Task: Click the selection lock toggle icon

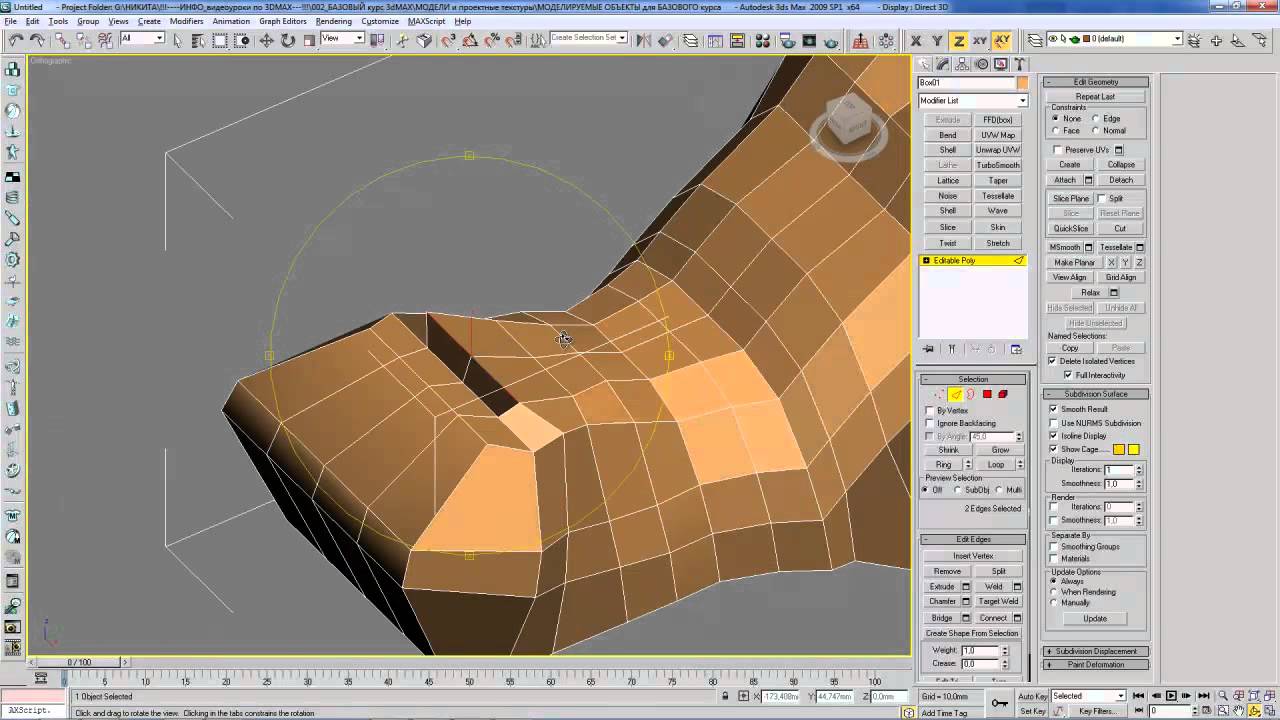Action: pos(726,696)
